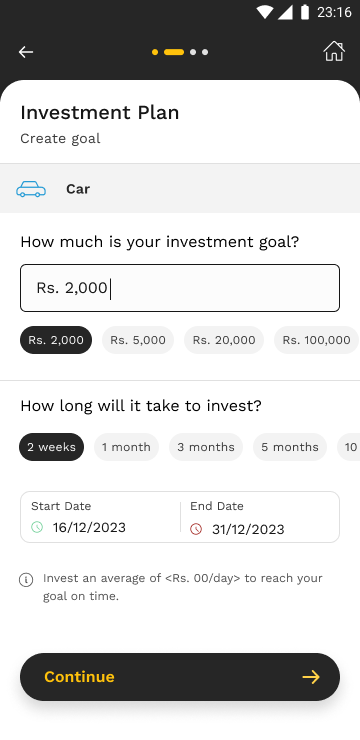Tap the battery status icon
This screenshot has width=360, height=740.
(x=305, y=12)
